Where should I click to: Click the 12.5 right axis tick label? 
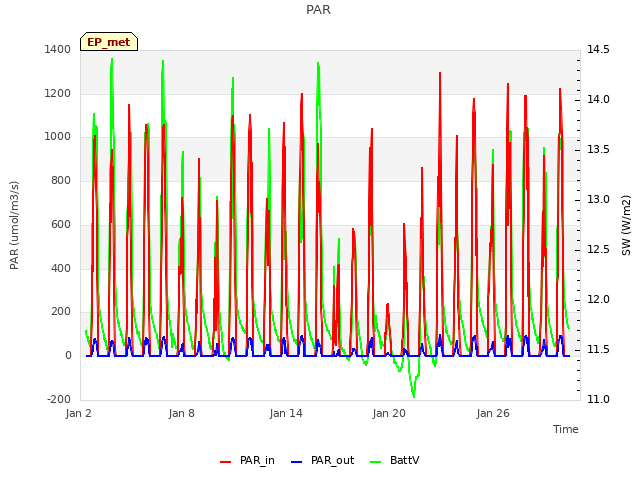click(598, 249)
